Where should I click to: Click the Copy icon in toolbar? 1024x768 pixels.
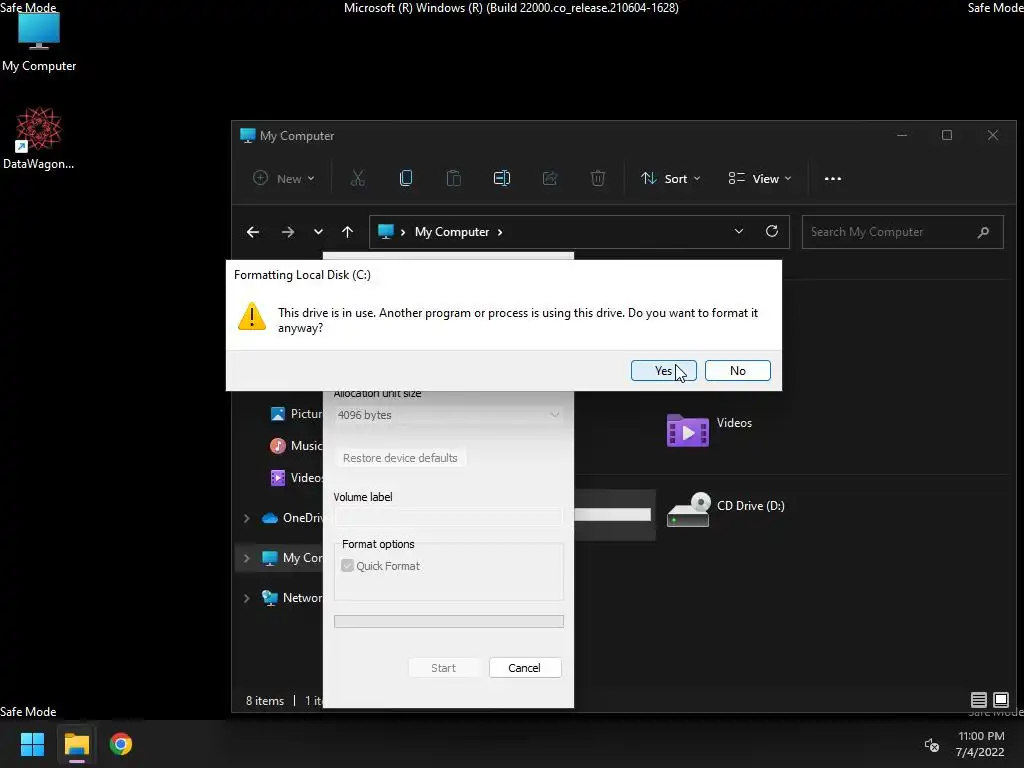click(406, 178)
